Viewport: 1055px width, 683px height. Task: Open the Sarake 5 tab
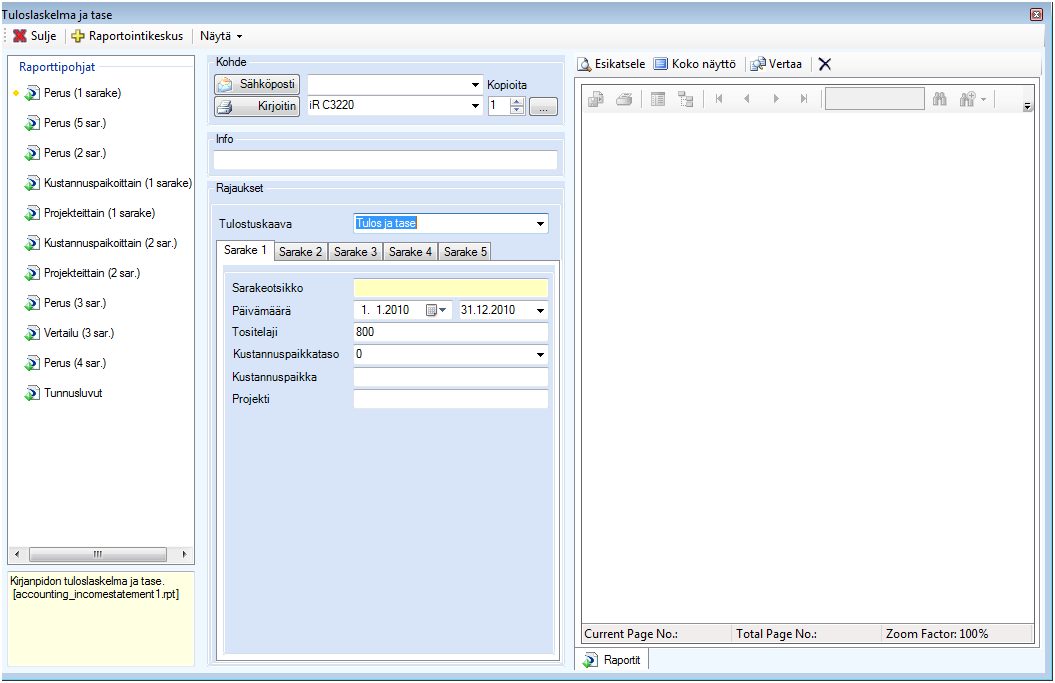click(466, 252)
